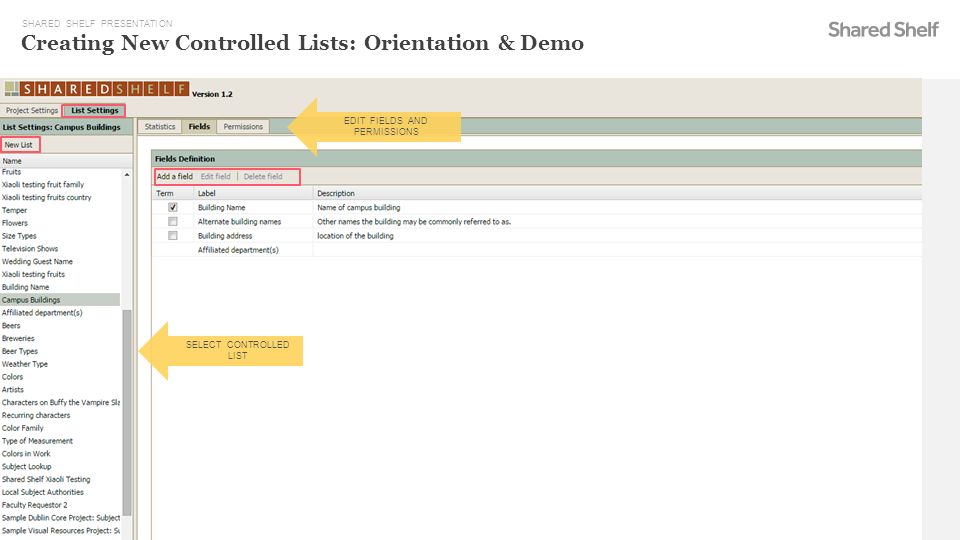The height and width of the screenshot is (540, 960).
Task: Select Shared Shelf Xiaoli Testing list
Action: pos(60,479)
